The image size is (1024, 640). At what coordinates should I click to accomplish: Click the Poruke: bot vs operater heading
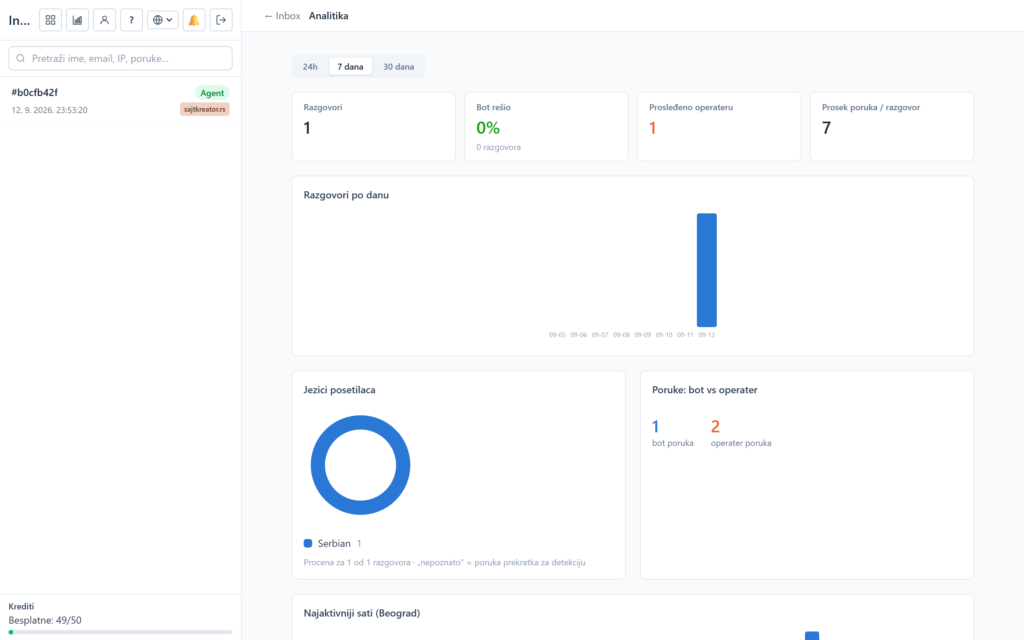tap(705, 390)
